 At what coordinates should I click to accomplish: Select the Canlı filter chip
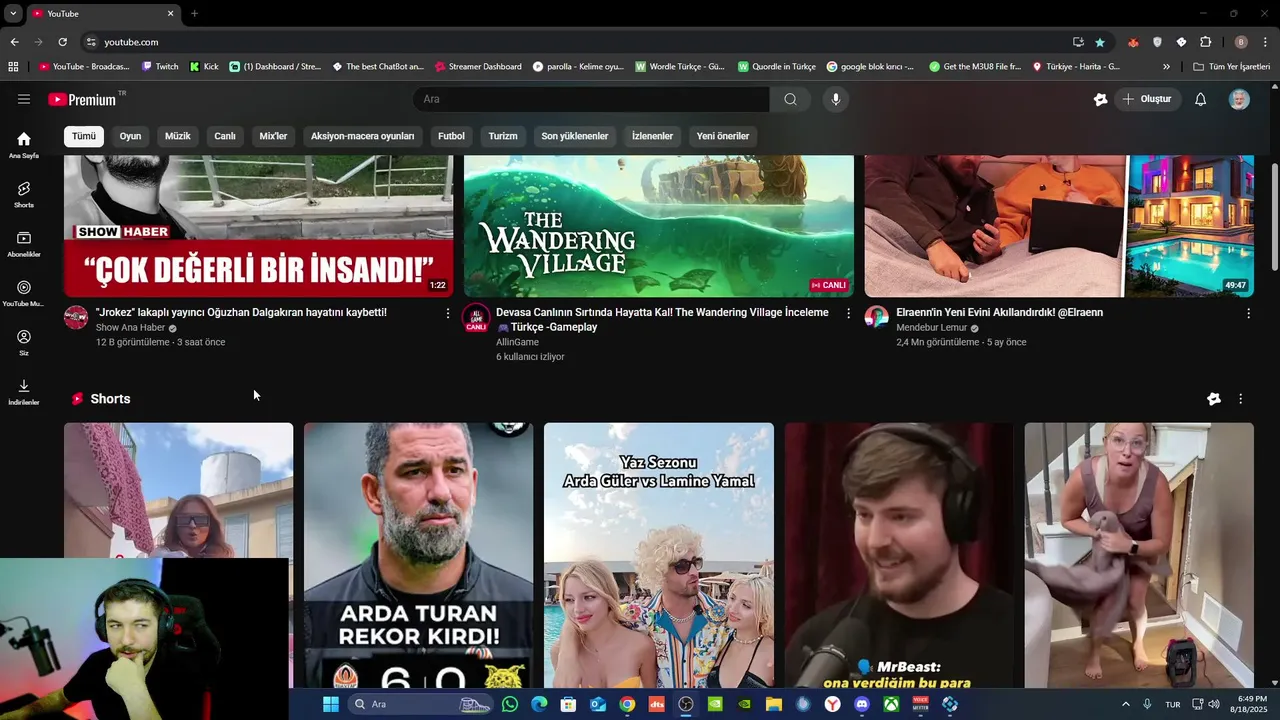pos(225,136)
